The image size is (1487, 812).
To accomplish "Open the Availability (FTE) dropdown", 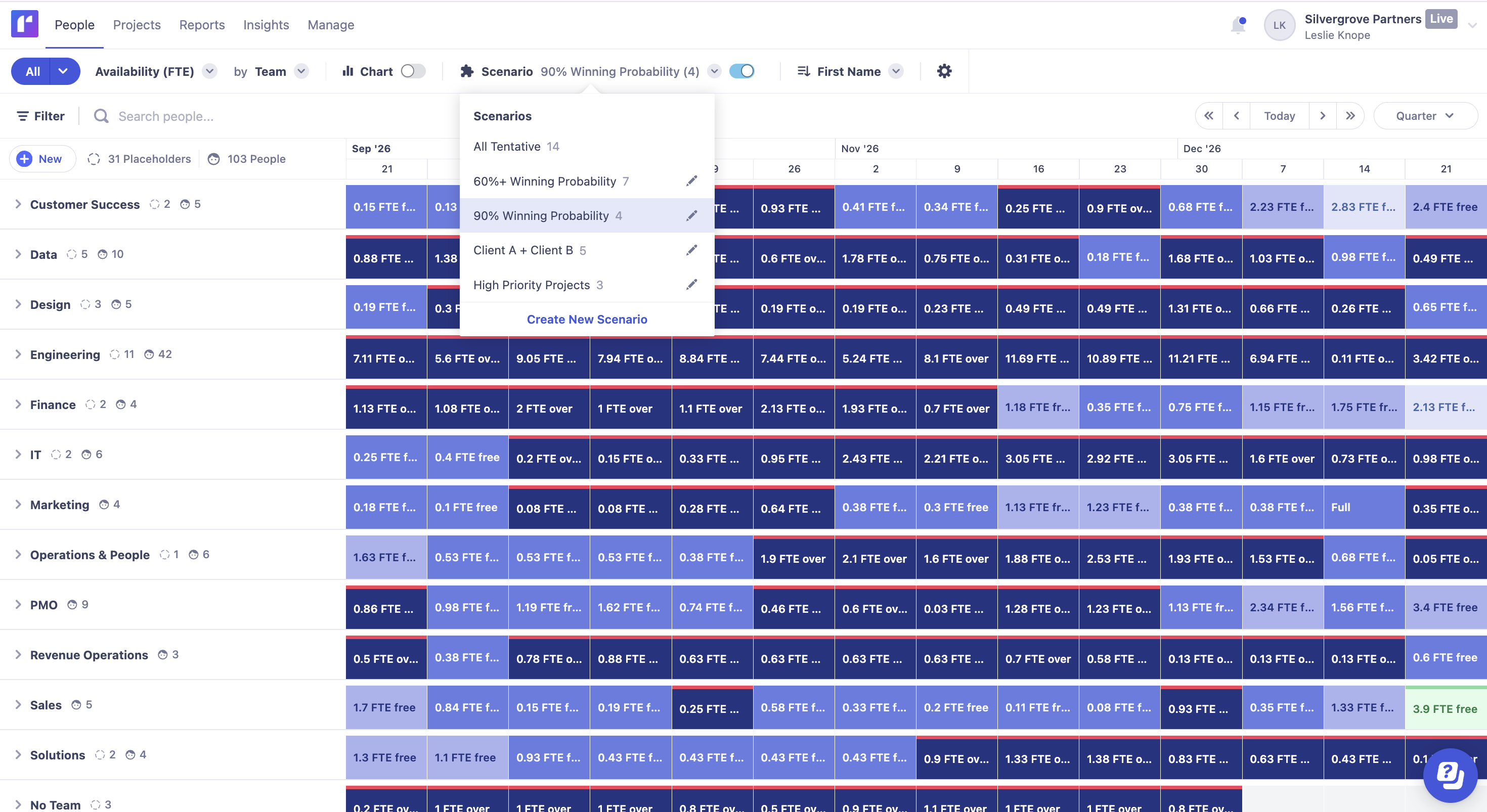I will 209,72.
